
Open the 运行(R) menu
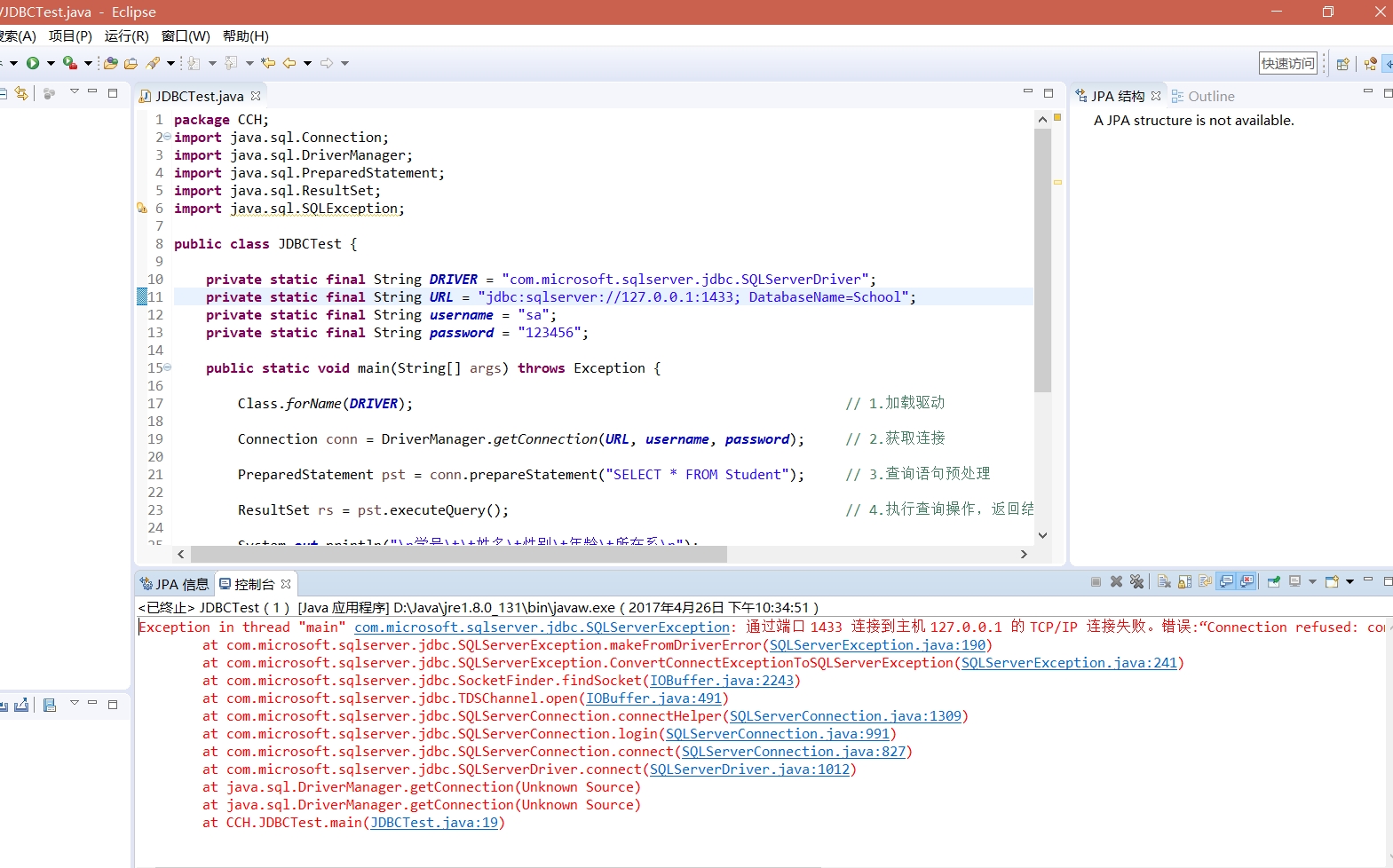tap(127, 36)
